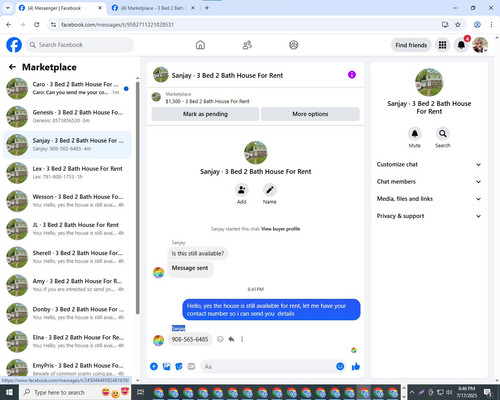The image size is (500, 400).
Task: Open Elna's conversation
Action: point(67,342)
